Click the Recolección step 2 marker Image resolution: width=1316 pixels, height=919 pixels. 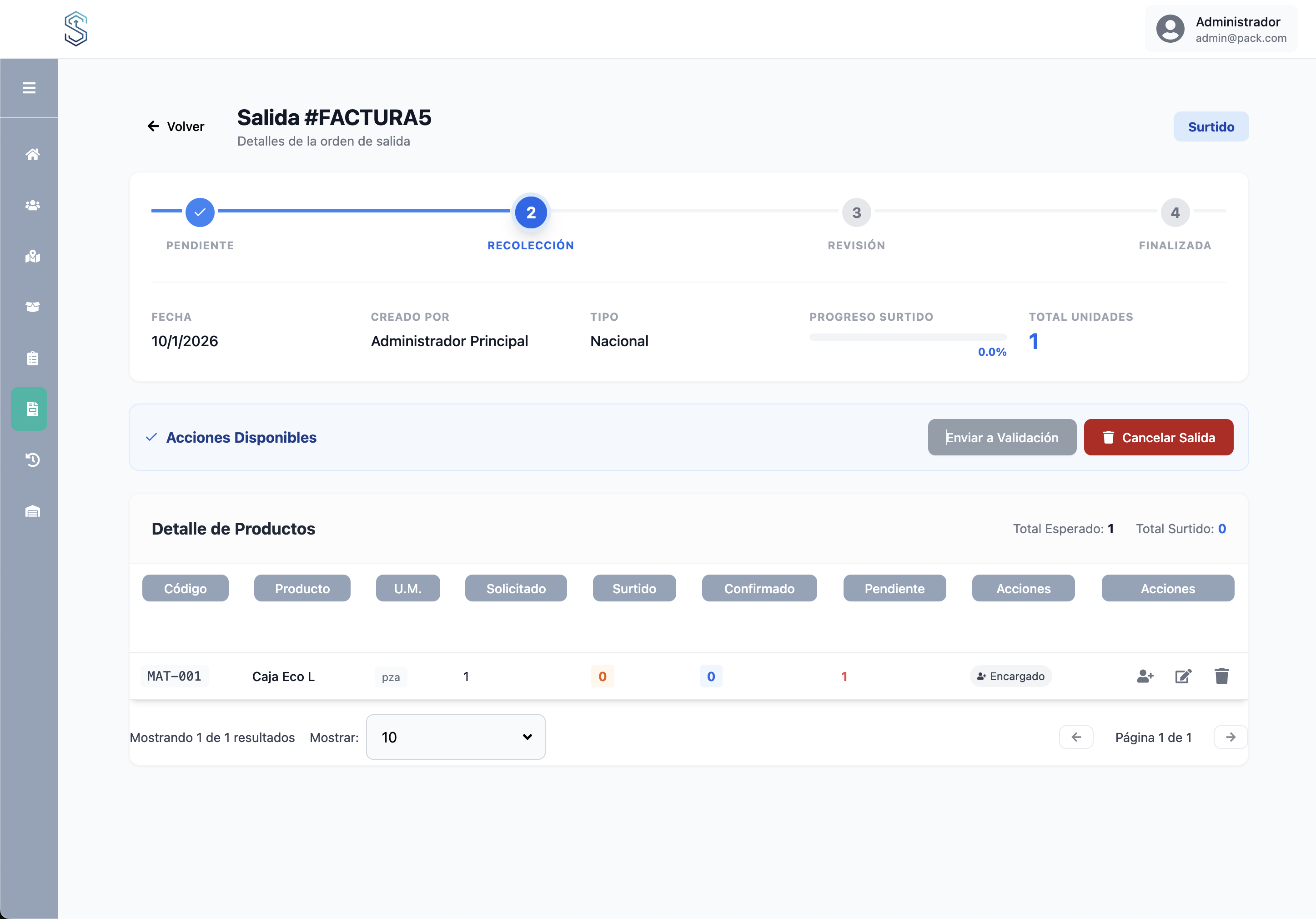pos(531,213)
